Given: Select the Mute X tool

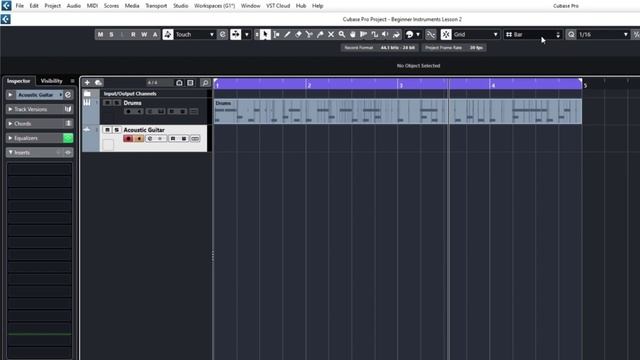Looking at the screenshot, I should (x=331, y=35).
